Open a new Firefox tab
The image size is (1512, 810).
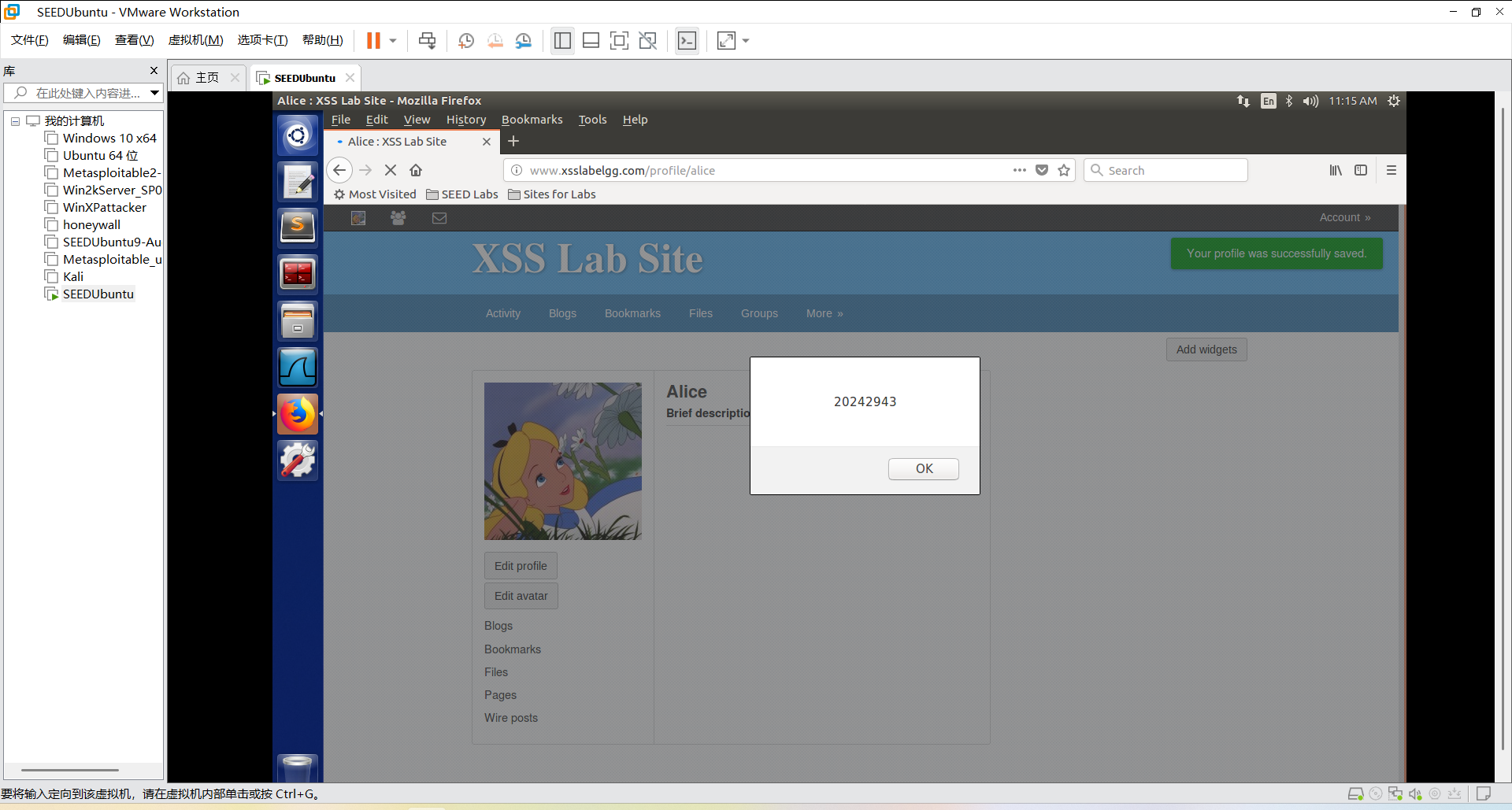click(513, 142)
